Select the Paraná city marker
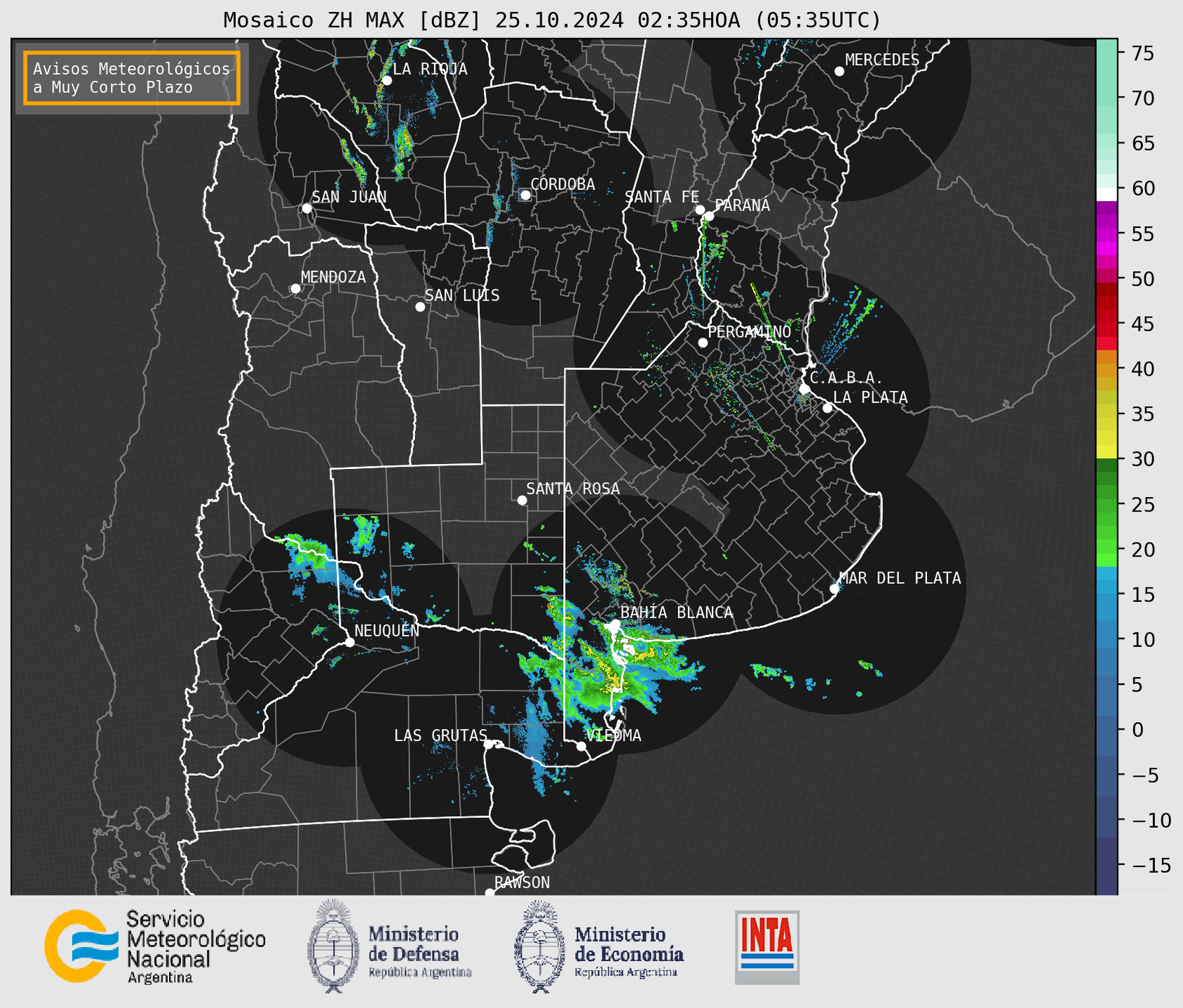1183x1008 pixels. point(709,216)
